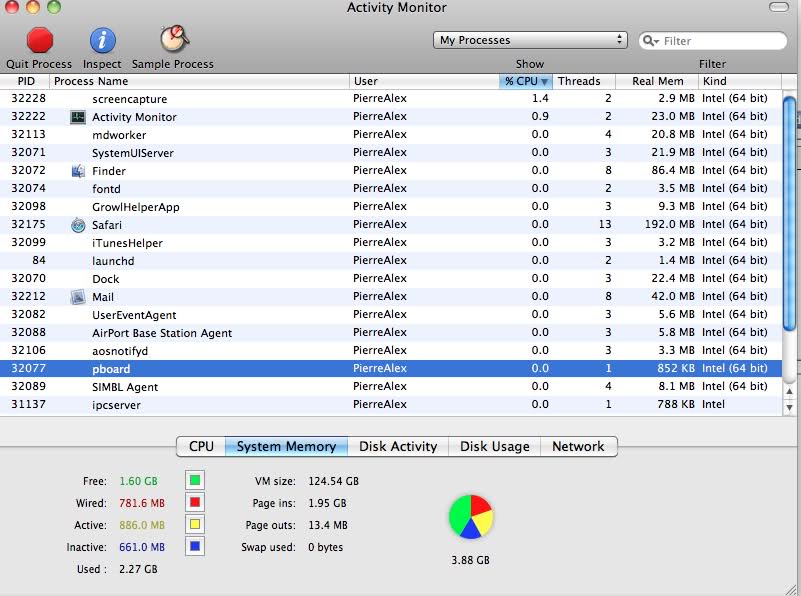The height and width of the screenshot is (596, 801).
Task: Click PID 32222 cell
Action: pyautogui.click(x=29, y=116)
